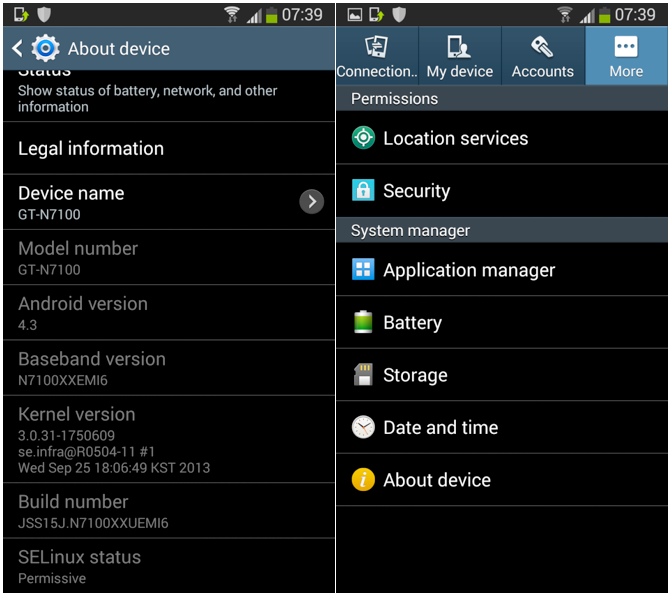Tap the Security lock icon
Screen dimensions: 669x594
pyautogui.click(x=363, y=191)
